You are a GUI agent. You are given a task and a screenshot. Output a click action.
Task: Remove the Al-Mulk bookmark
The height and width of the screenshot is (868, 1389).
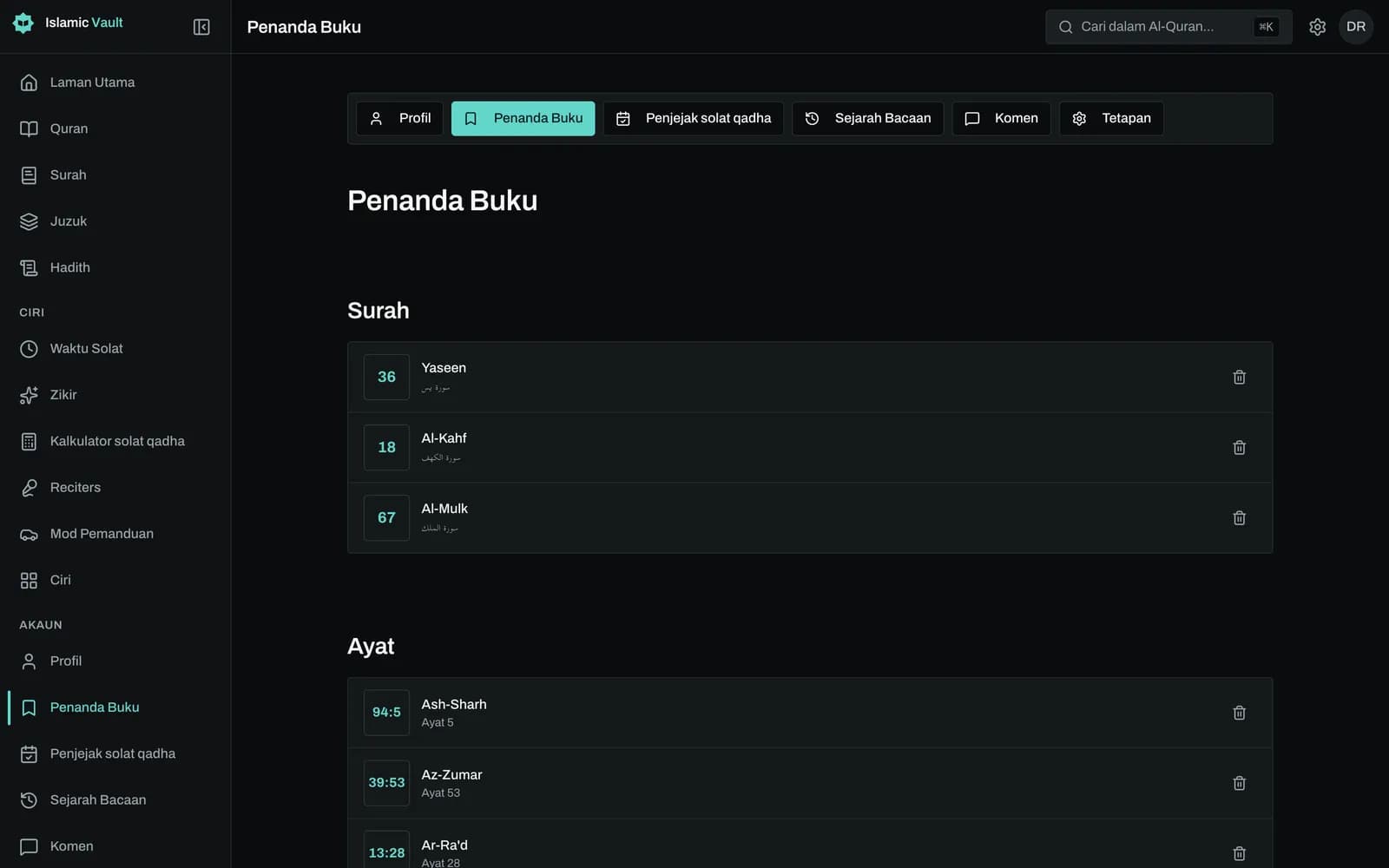pos(1239,517)
